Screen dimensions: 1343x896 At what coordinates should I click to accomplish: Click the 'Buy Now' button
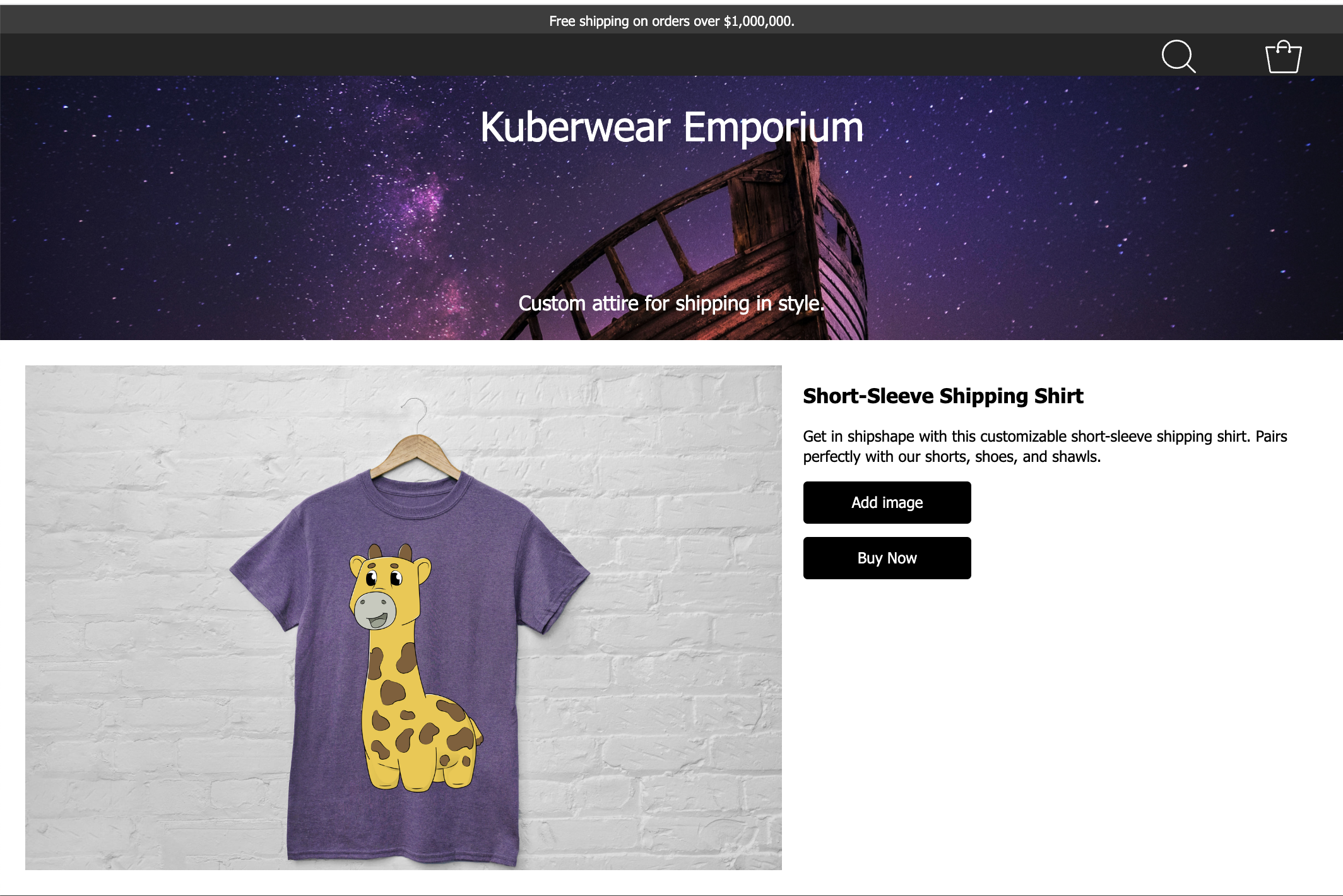(x=886, y=557)
